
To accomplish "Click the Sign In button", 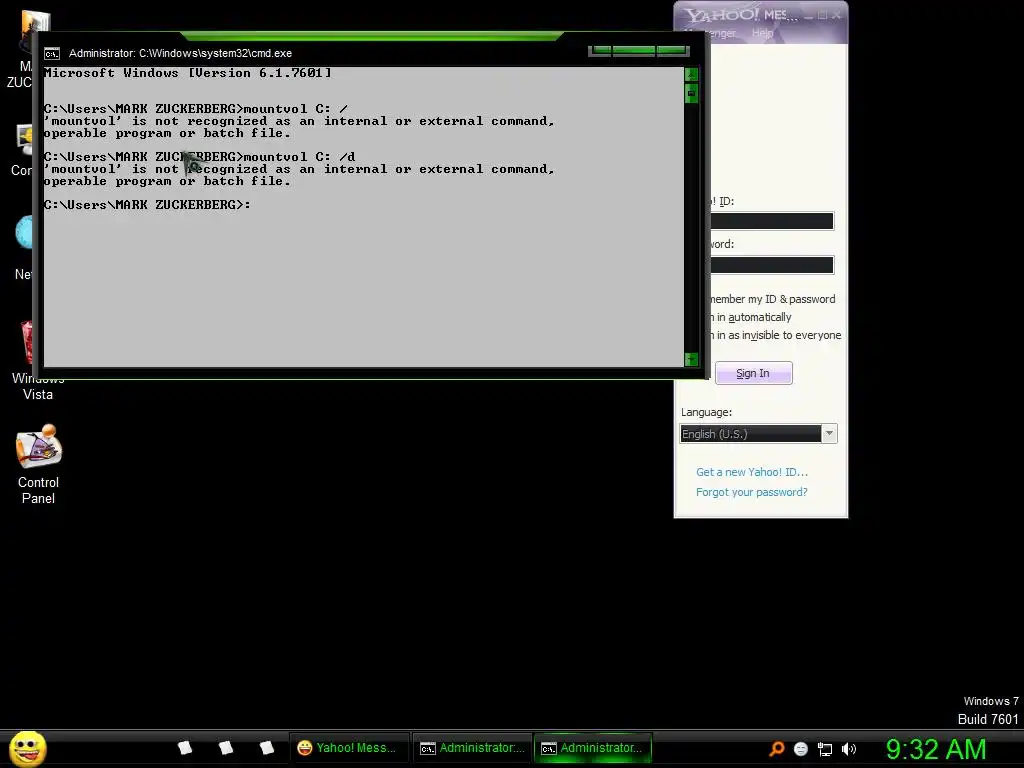I will 754,373.
